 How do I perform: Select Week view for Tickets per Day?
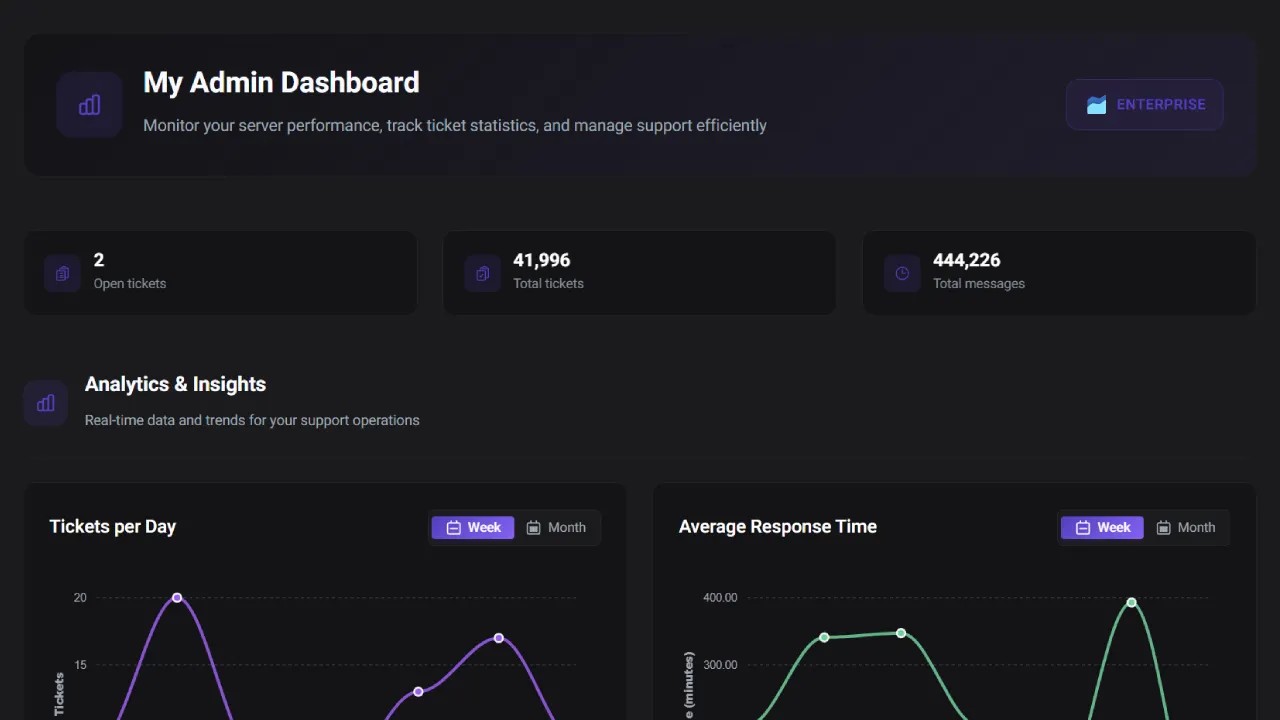tap(473, 528)
